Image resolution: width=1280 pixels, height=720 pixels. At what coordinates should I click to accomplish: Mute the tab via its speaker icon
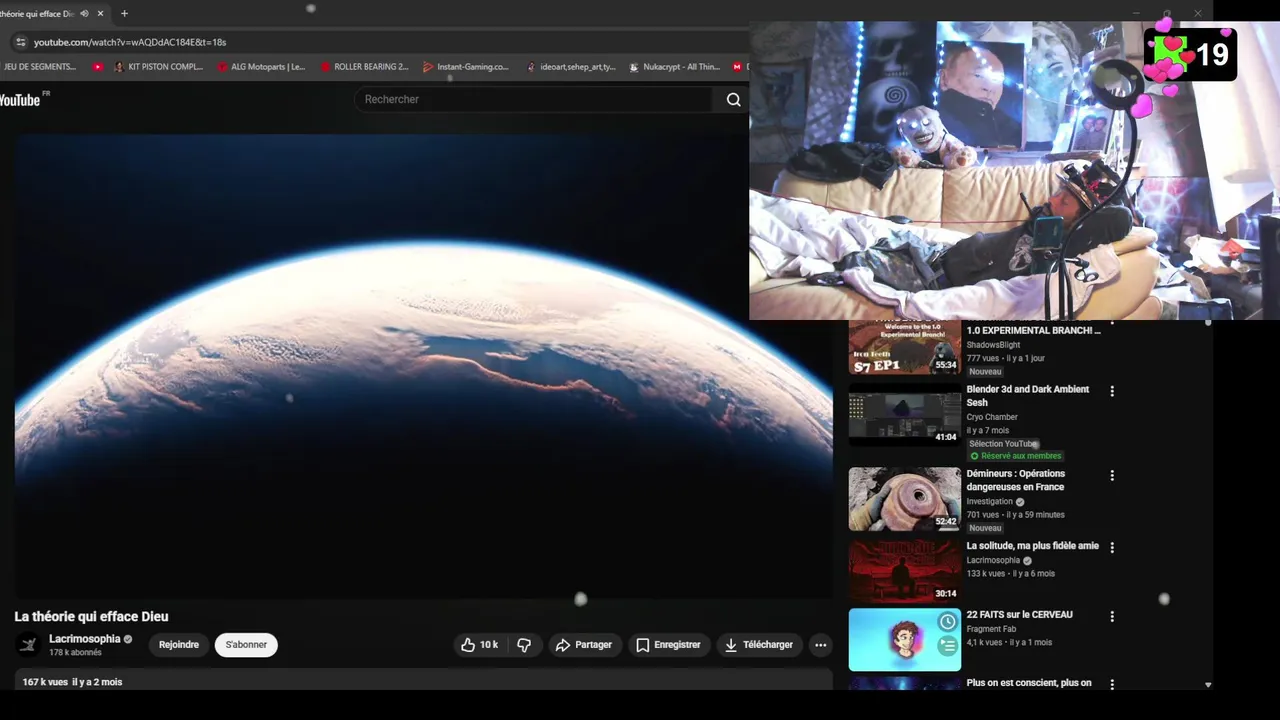[x=84, y=14]
